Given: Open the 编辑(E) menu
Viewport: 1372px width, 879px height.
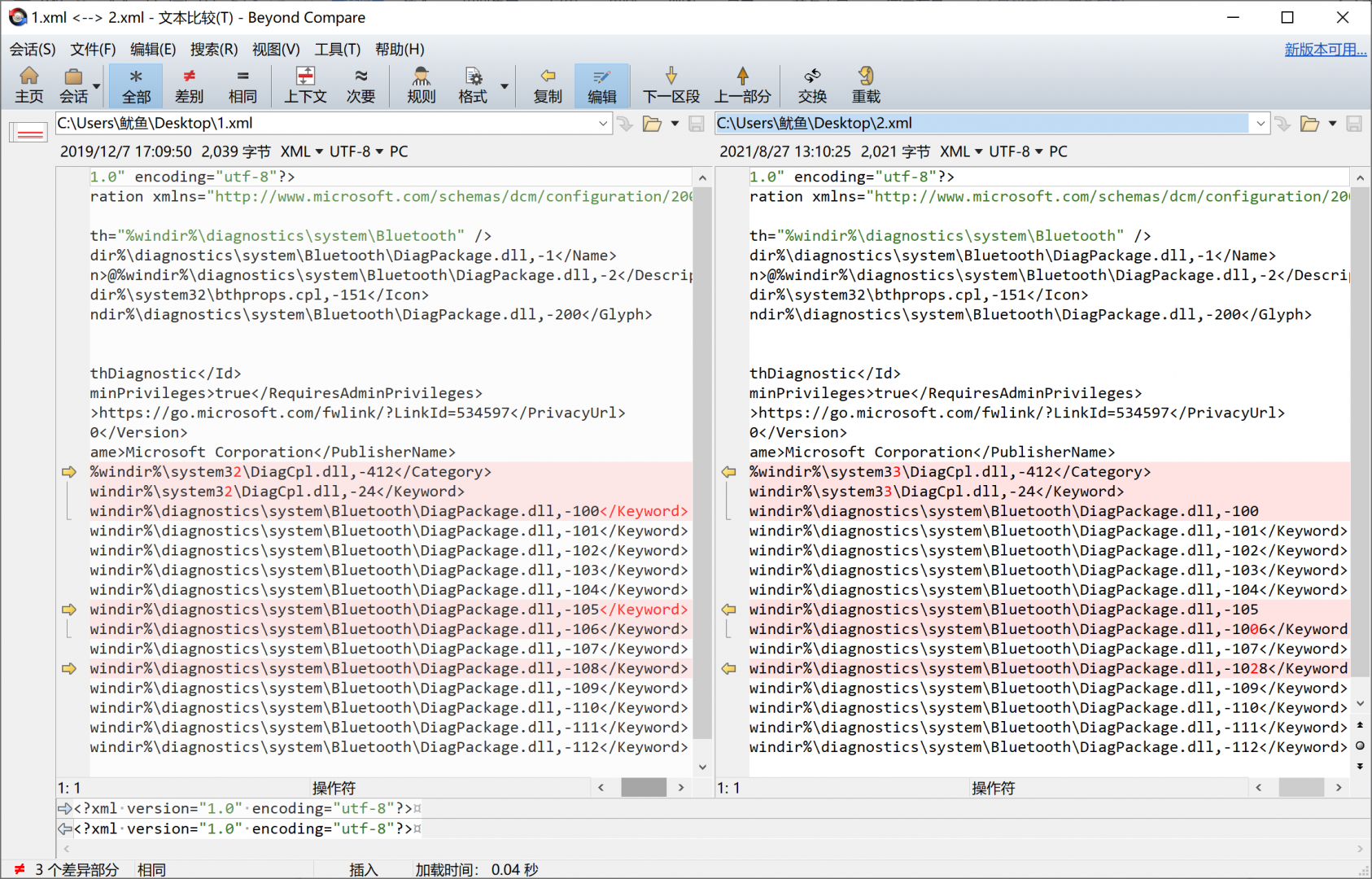Looking at the screenshot, I should [153, 50].
